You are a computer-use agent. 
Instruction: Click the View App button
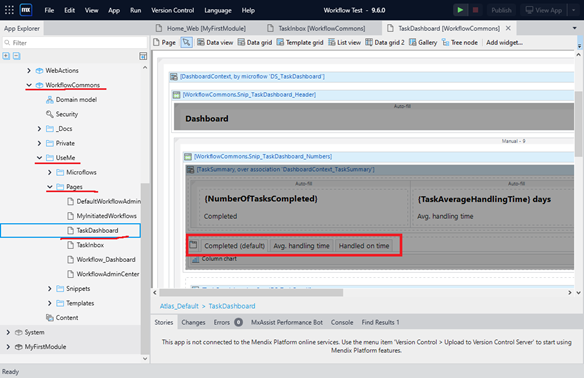543,10
